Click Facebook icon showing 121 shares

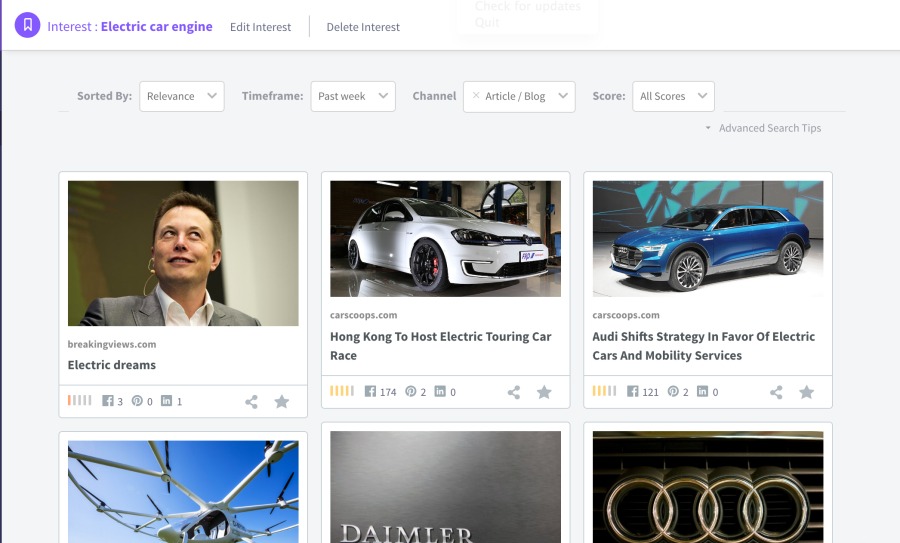(x=633, y=391)
